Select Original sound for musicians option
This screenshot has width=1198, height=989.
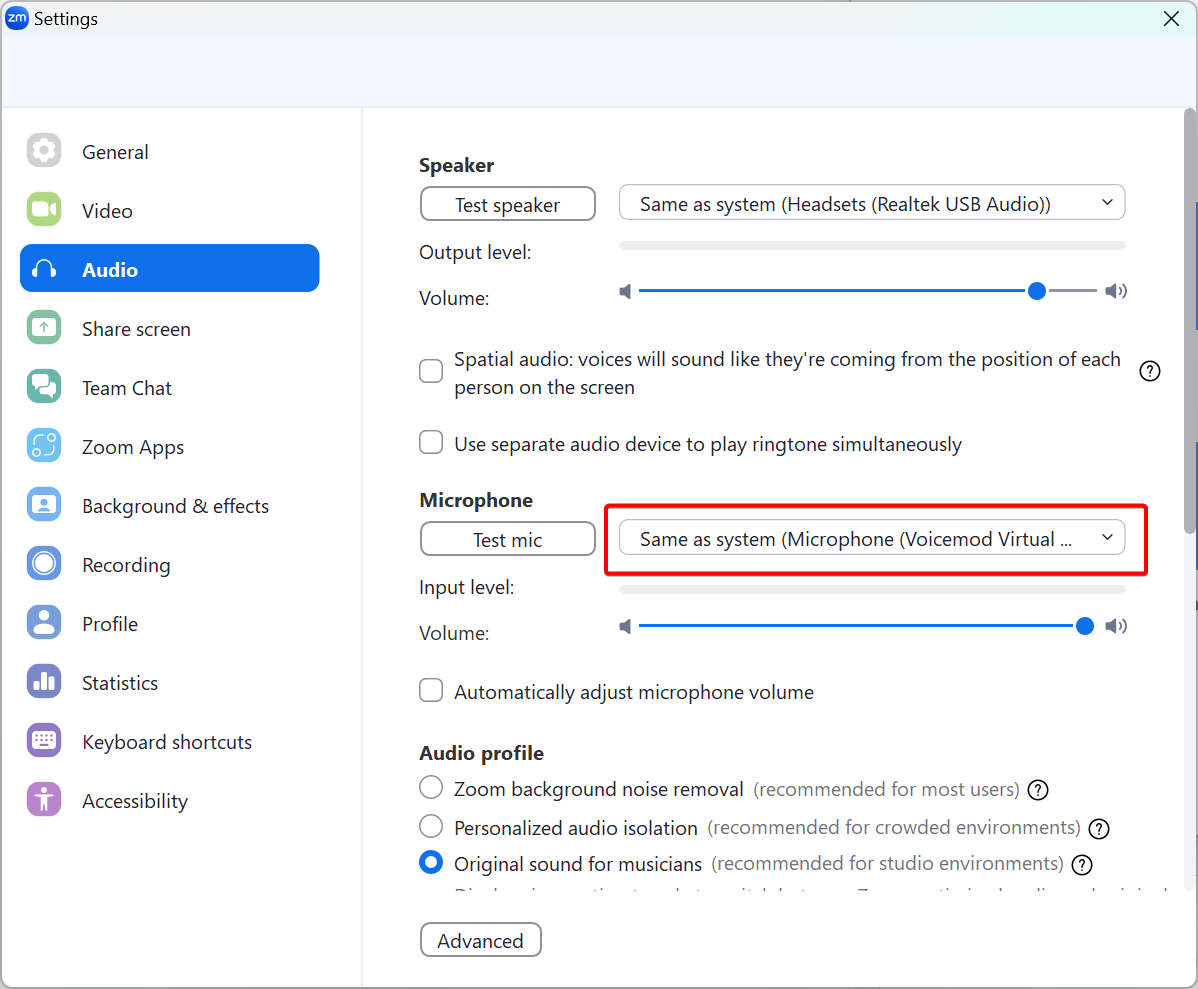(431, 863)
